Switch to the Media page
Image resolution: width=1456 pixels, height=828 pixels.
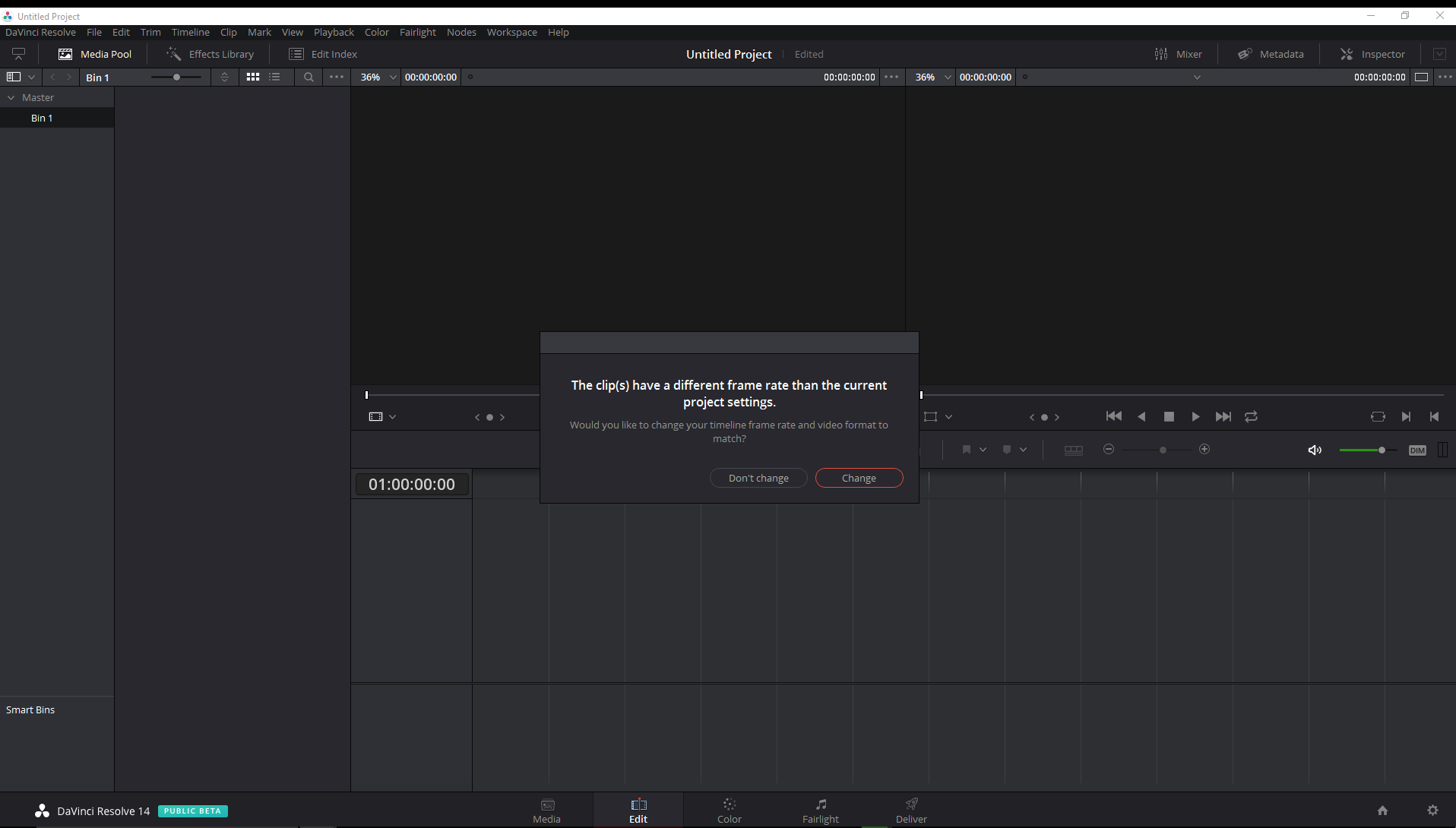point(547,811)
